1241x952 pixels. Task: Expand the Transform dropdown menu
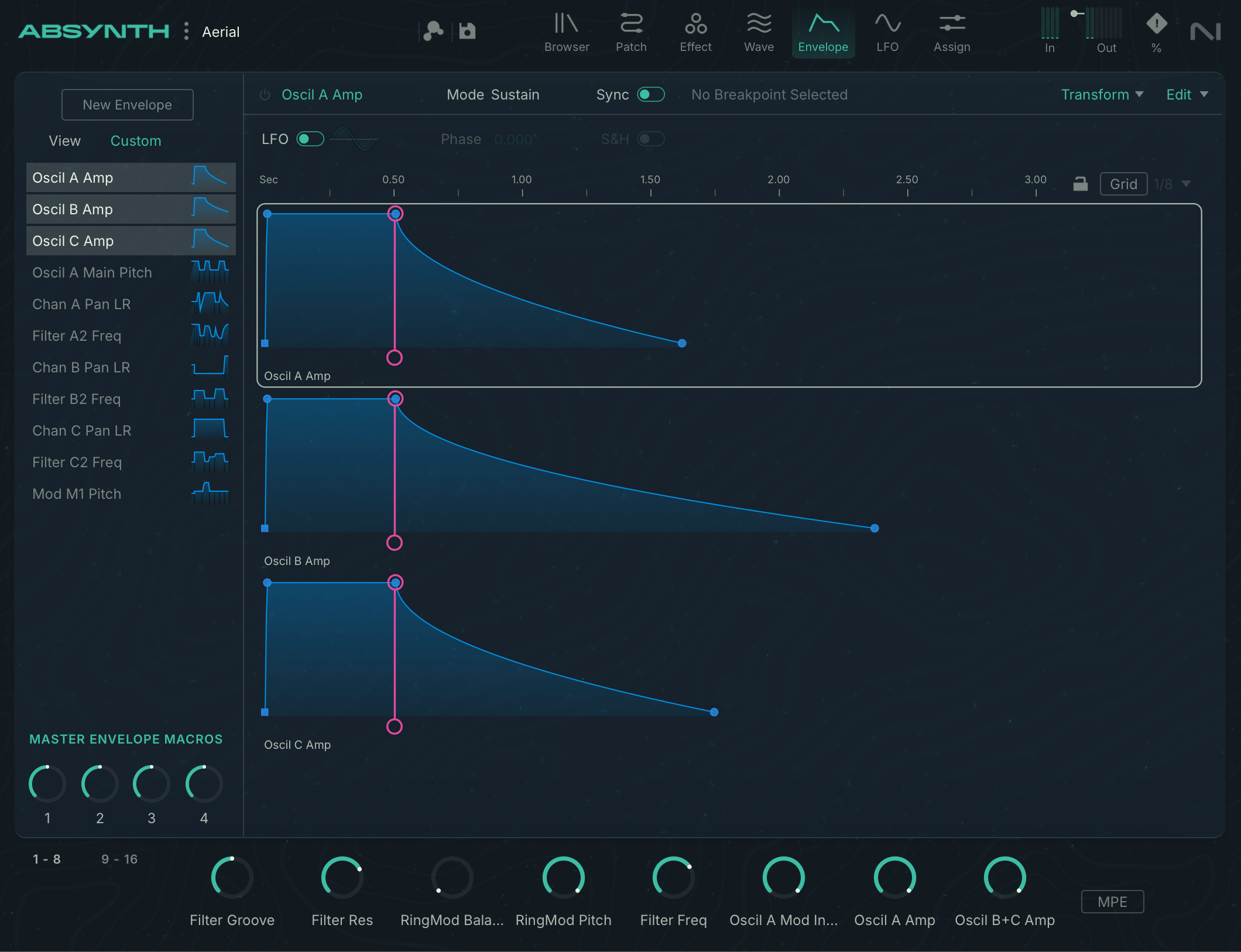[x=1102, y=94]
